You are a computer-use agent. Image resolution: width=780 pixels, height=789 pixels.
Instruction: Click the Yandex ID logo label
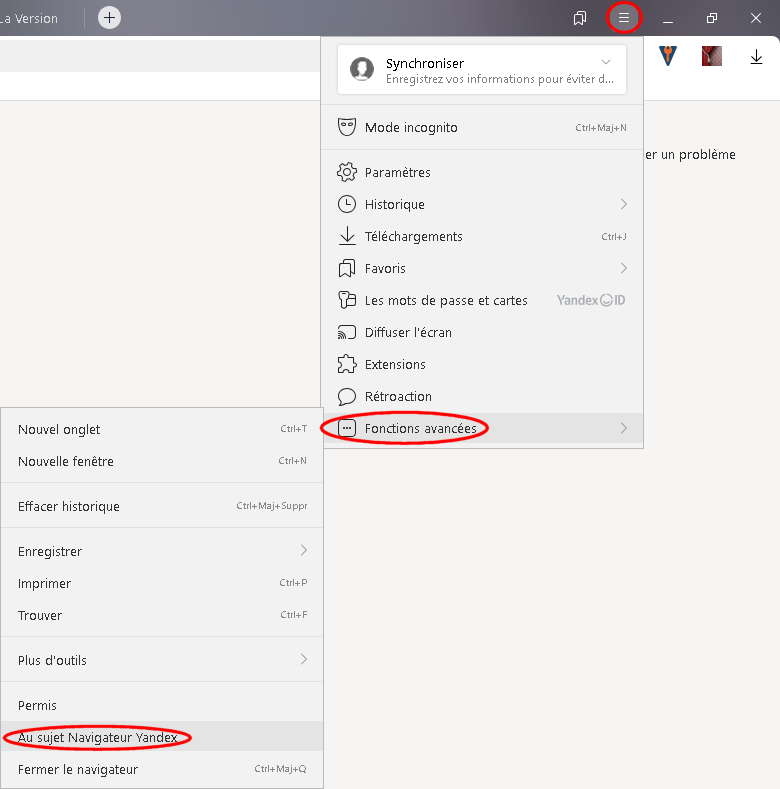click(x=591, y=300)
